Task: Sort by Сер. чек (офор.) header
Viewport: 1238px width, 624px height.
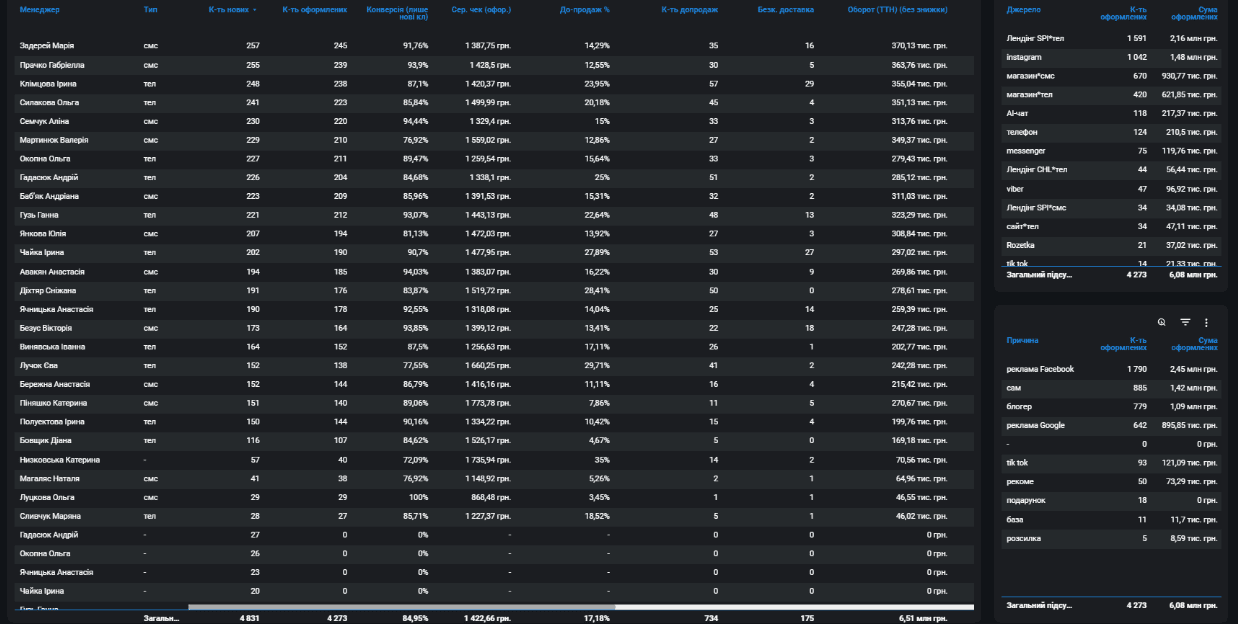Action: pos(481,10)
